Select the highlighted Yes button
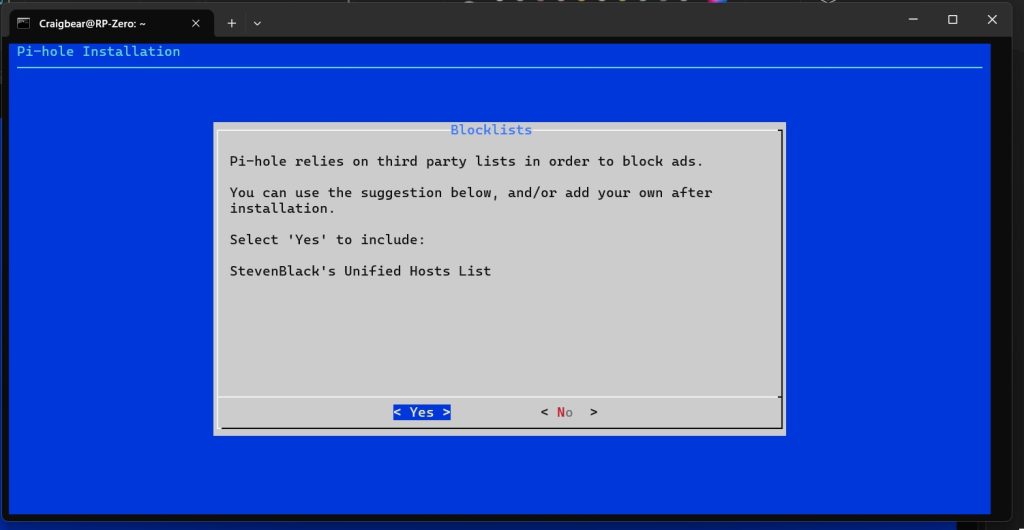 click(421, 412)
